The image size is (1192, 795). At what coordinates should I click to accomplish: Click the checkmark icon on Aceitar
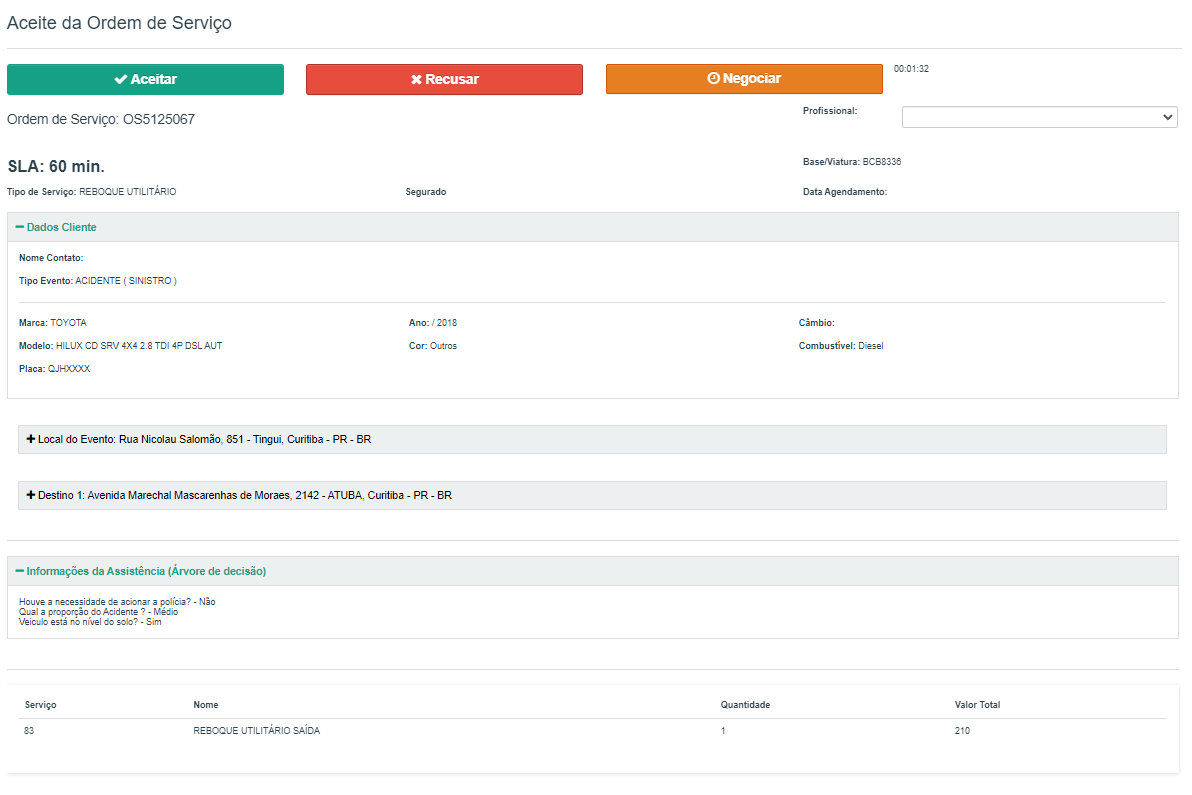[120, 80]
